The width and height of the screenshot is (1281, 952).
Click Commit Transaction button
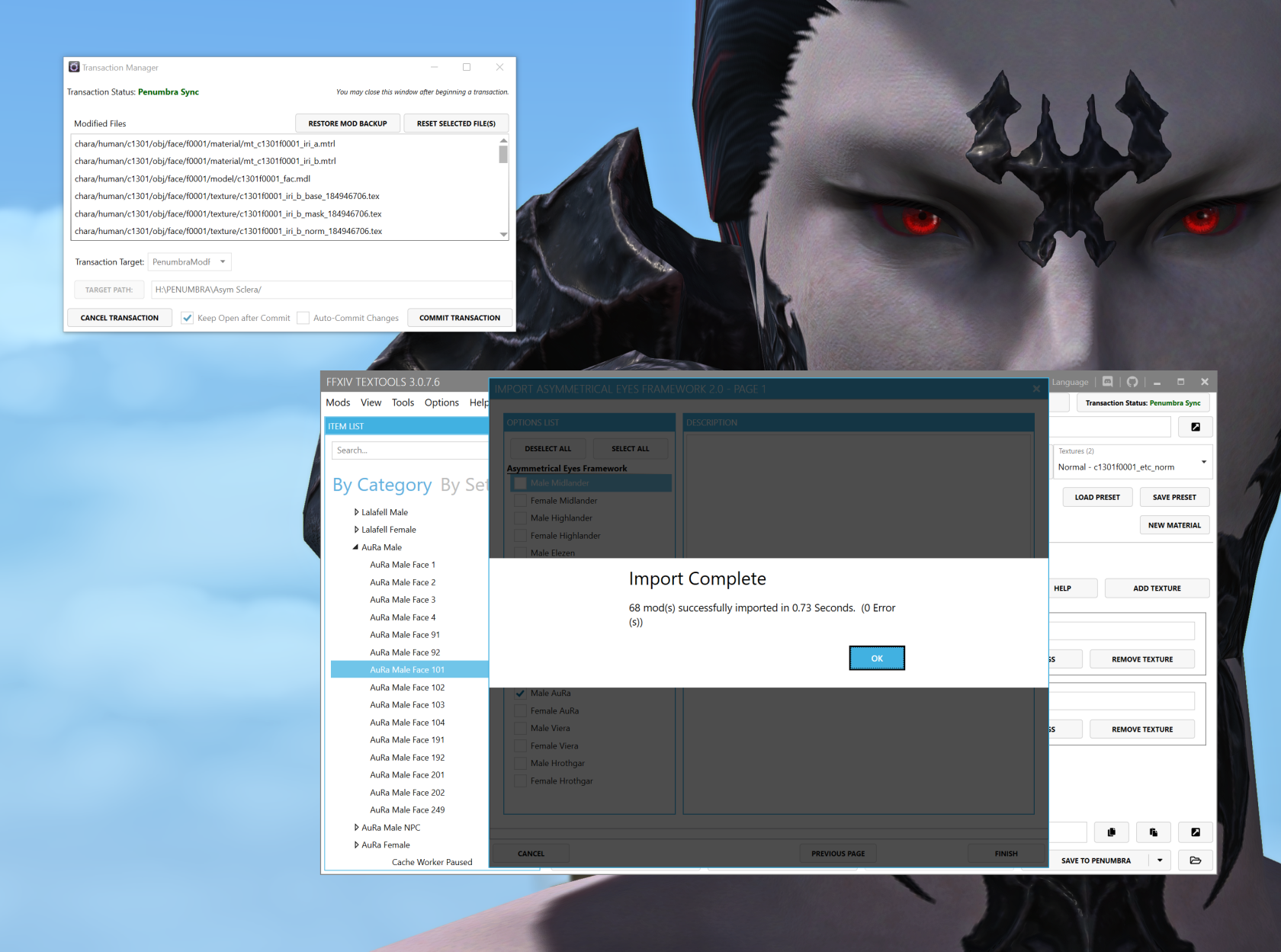click(460, 318)
